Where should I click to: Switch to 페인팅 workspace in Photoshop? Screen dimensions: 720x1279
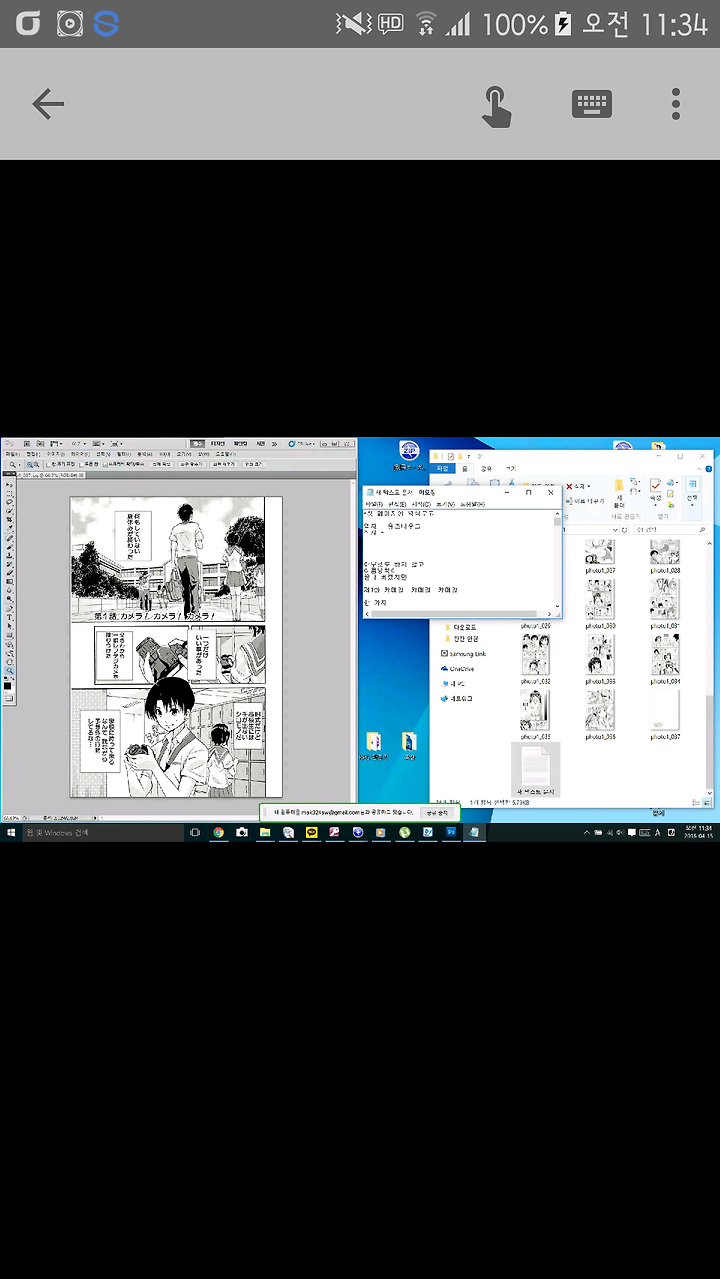240,444
